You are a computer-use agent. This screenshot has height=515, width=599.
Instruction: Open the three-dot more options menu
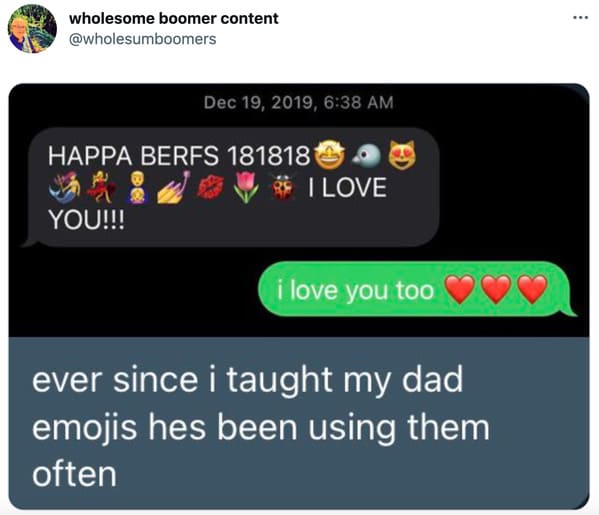580,18
